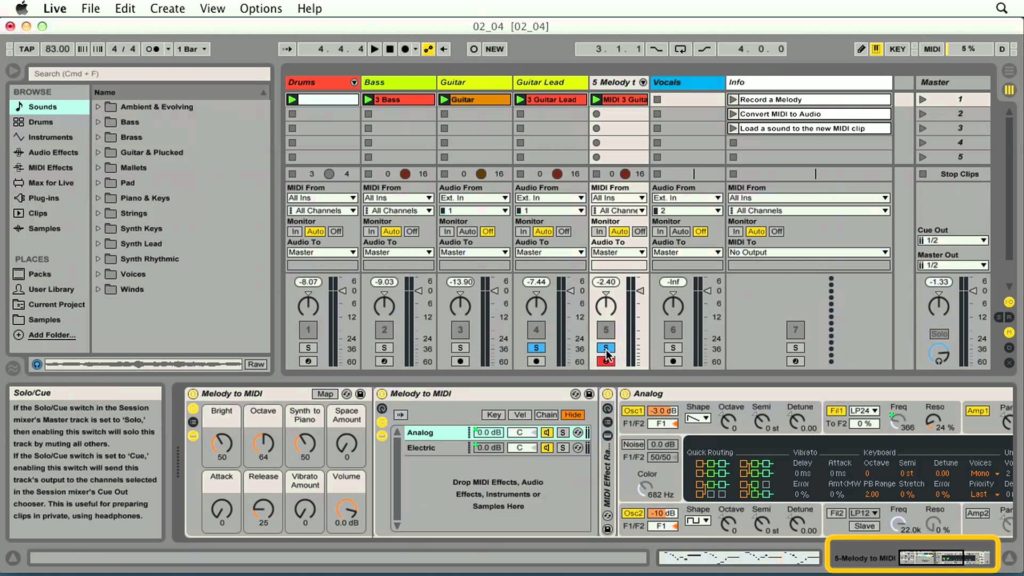Viewport: 1024px width, 576px height.
Task: Select the Draw Mode pencil icon
Action: [861, 48]
